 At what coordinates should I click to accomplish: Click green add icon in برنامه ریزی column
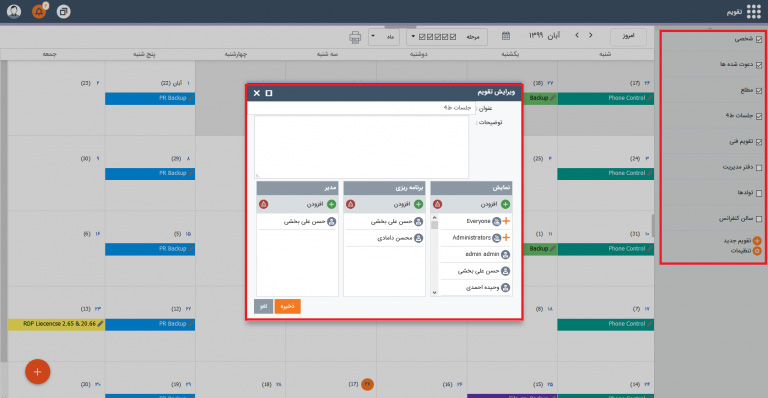418,204
